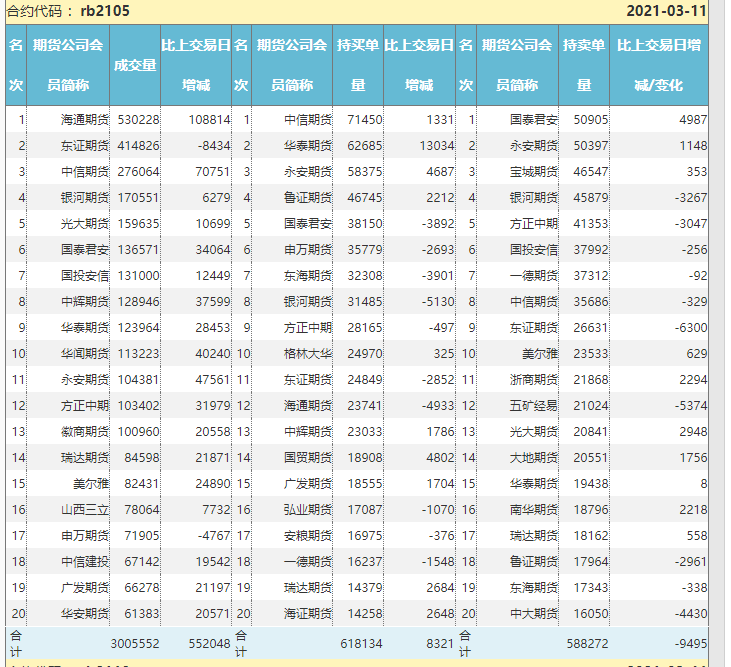
Task: Click long change total 8321
Action: (440, 644)
